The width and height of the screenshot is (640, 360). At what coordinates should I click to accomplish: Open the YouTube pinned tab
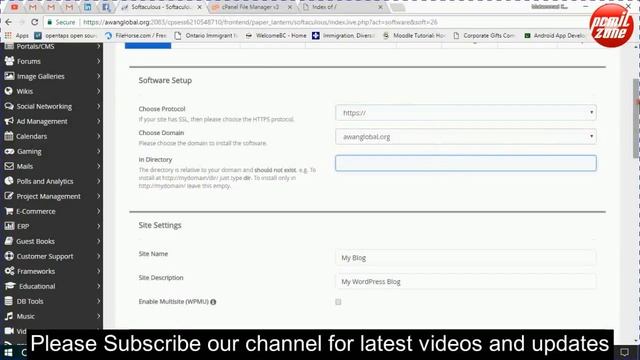point(14,7)
